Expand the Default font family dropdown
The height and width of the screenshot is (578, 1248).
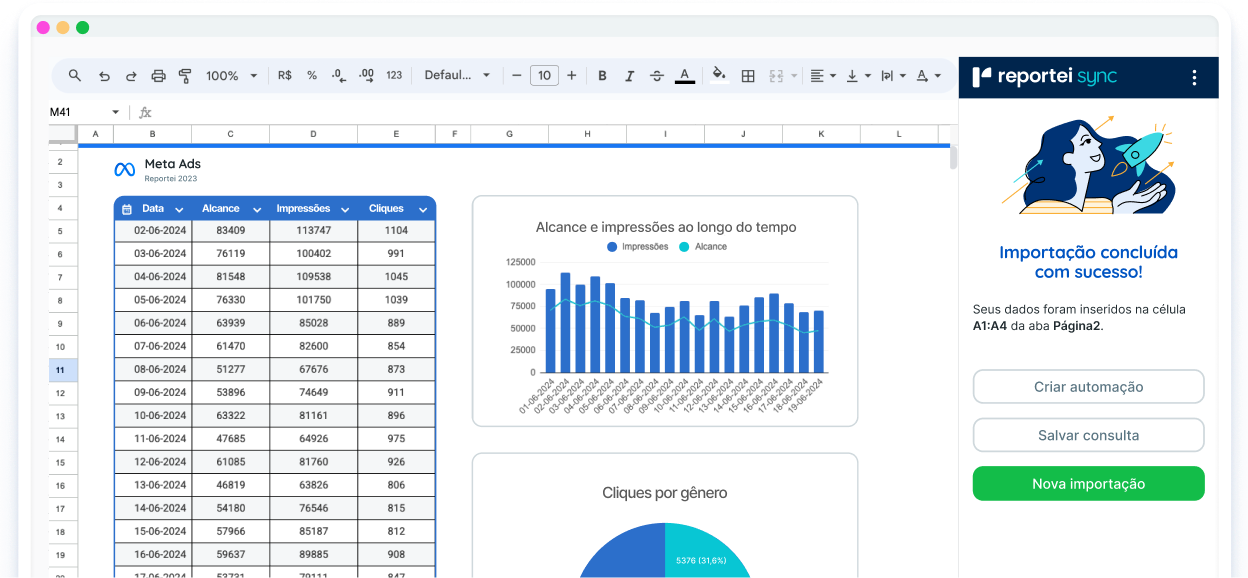[x=457, y=76]
